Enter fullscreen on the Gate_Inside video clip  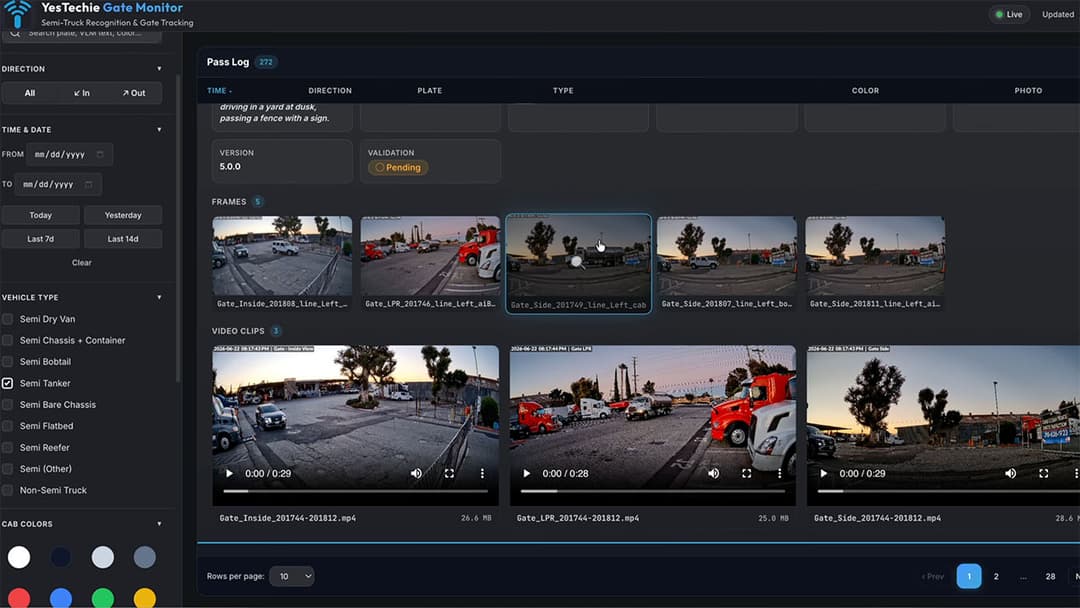pos(449,474)
